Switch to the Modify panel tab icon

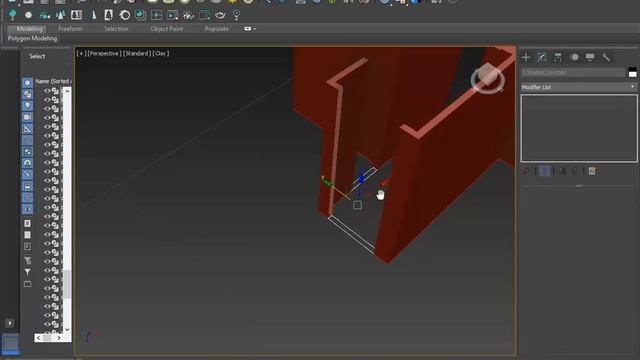[x=542, y=58]
